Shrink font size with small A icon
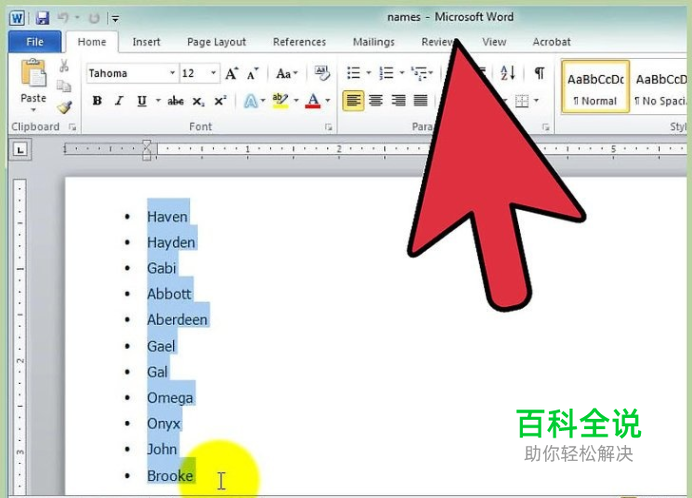 click(x=252, y=74)
